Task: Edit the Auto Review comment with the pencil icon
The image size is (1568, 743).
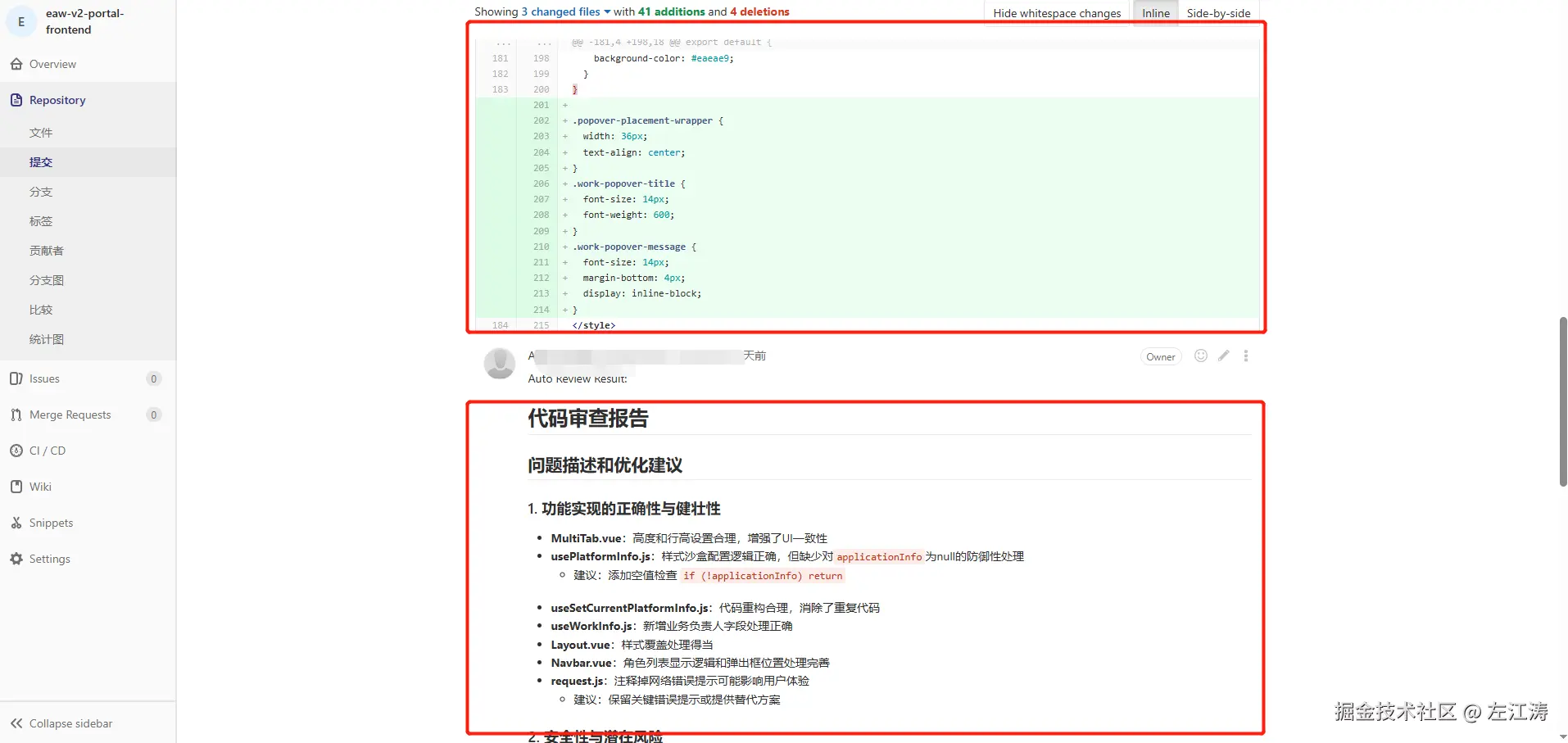Action: [x=1223, y=356]
